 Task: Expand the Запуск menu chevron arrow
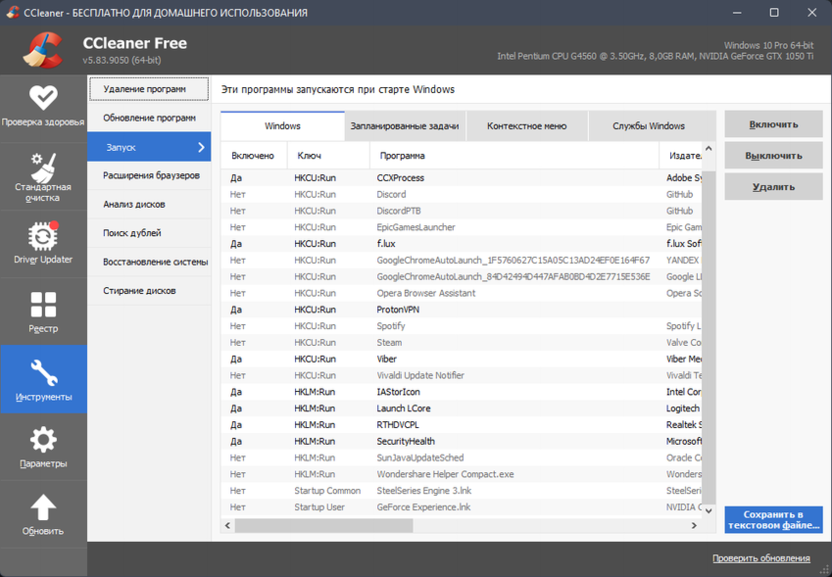click(201, 147)
